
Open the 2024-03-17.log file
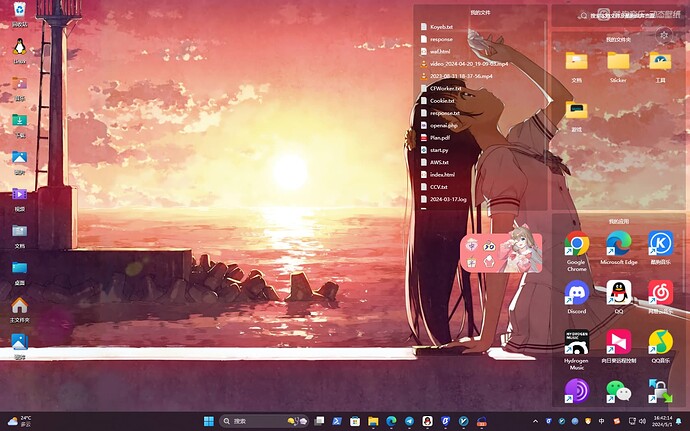444,199
